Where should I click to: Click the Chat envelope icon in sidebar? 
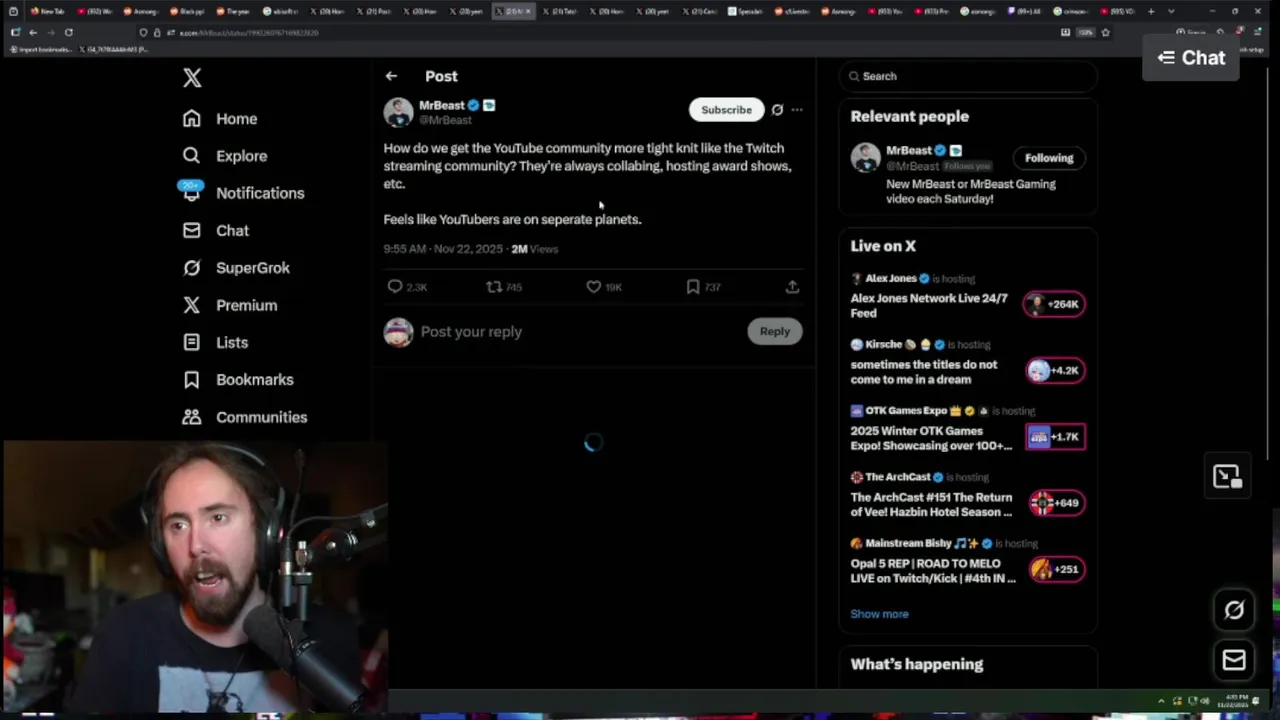192,230
